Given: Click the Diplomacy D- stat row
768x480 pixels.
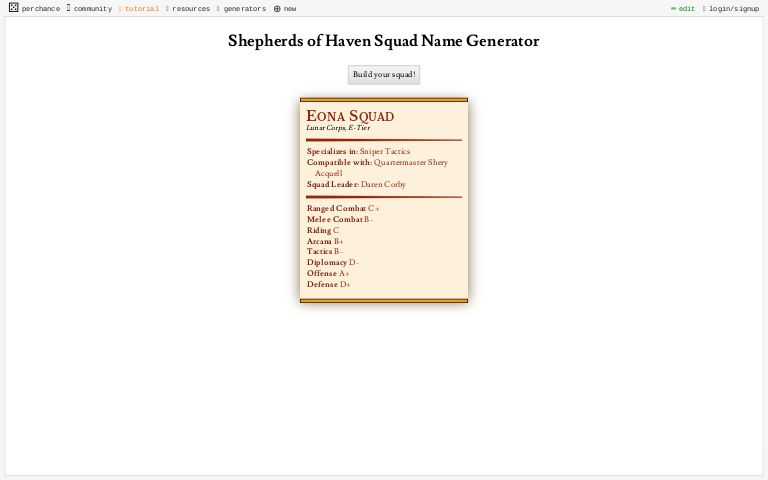Looking at the screenshot, I should (x=332, y=262).
